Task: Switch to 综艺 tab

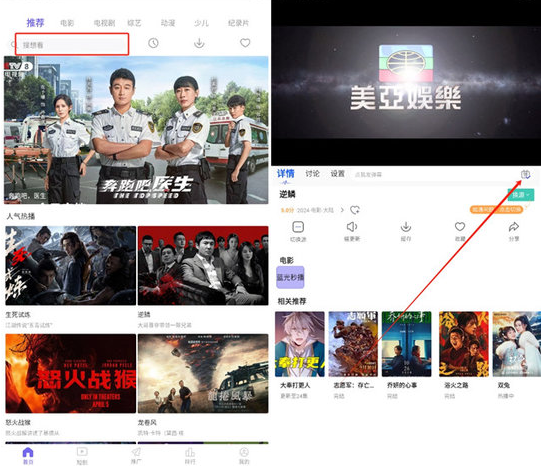Action: pos(134,23)
